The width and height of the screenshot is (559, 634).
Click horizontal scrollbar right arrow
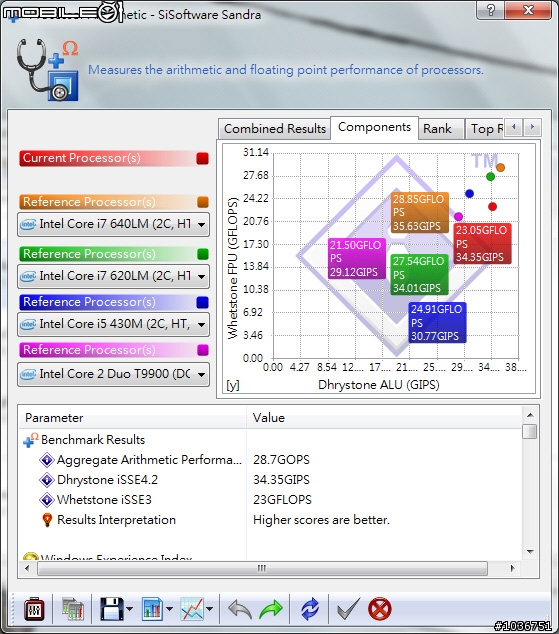513,568
